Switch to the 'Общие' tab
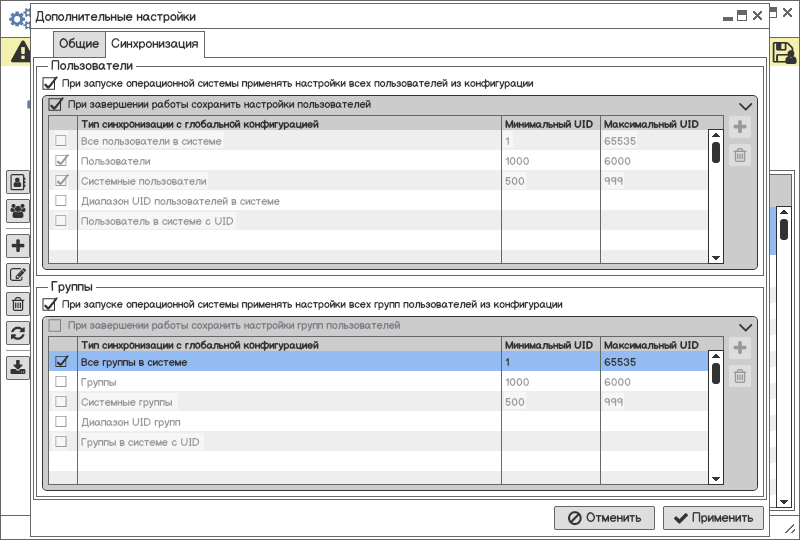Screen dimensions: 800x540 79,44
